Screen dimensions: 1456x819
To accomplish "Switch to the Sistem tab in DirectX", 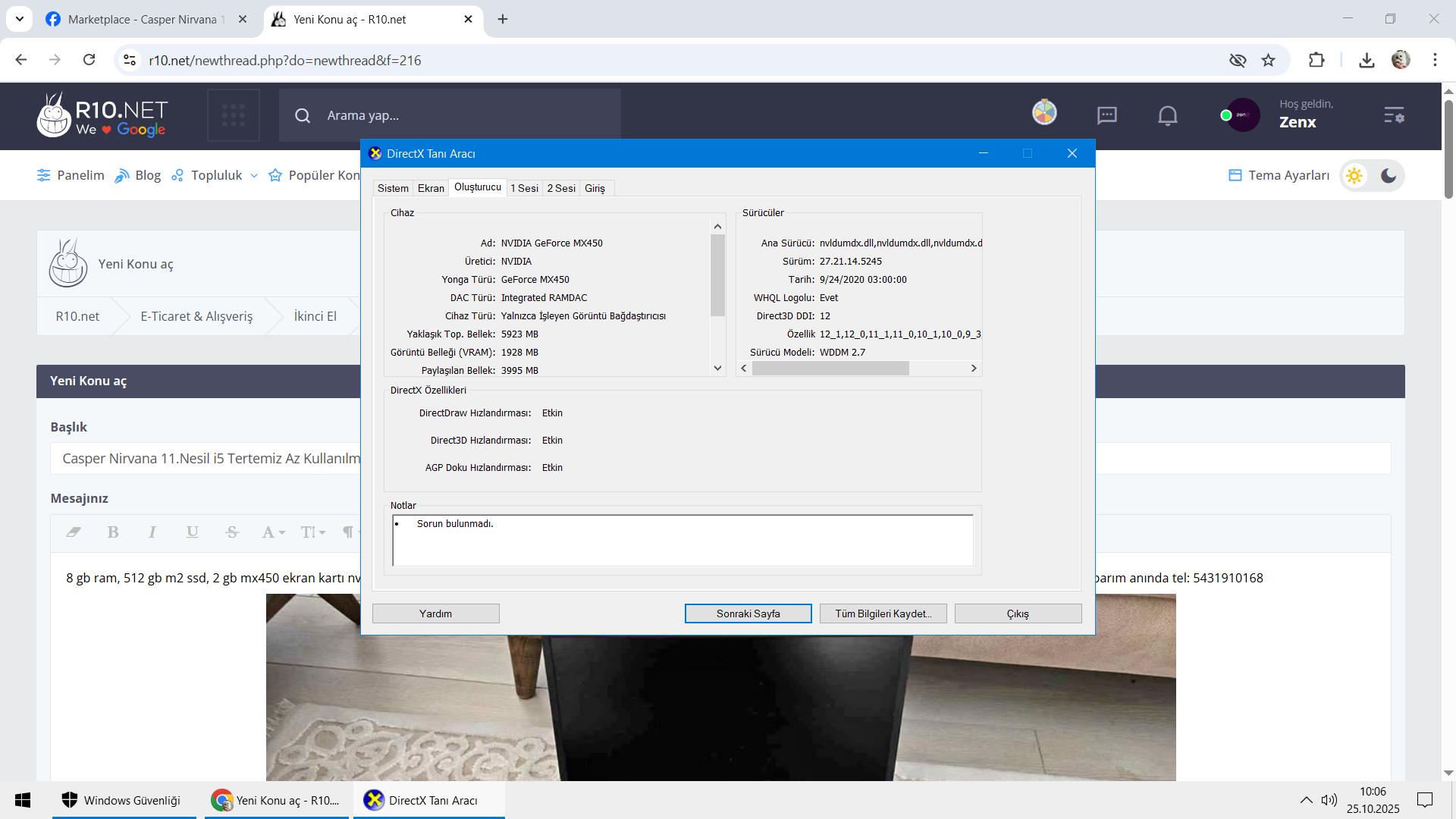I will [x=393, y=188].
